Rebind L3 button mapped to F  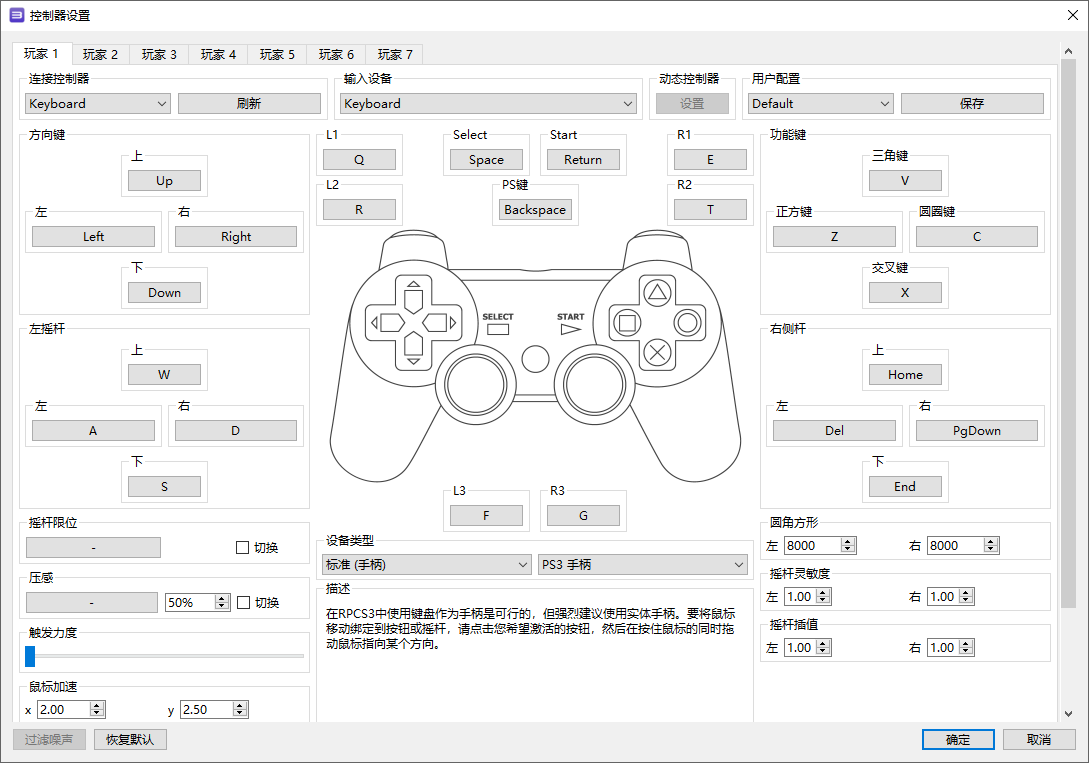[486, 515]
